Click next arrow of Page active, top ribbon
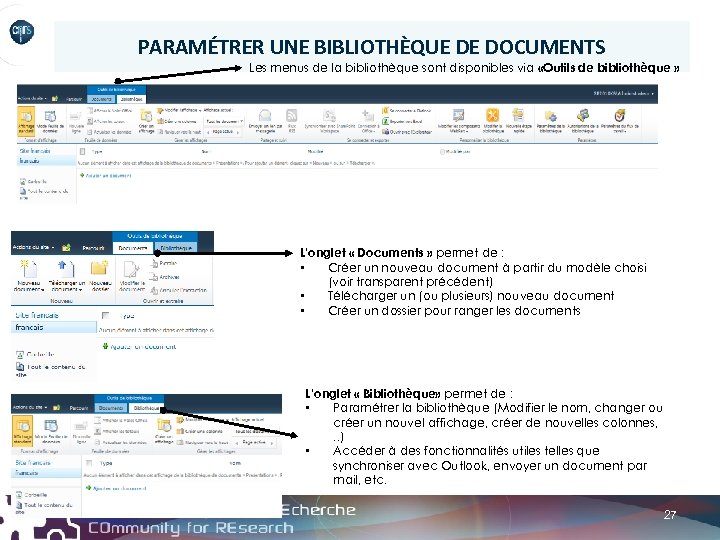 [x=238, y=132]
